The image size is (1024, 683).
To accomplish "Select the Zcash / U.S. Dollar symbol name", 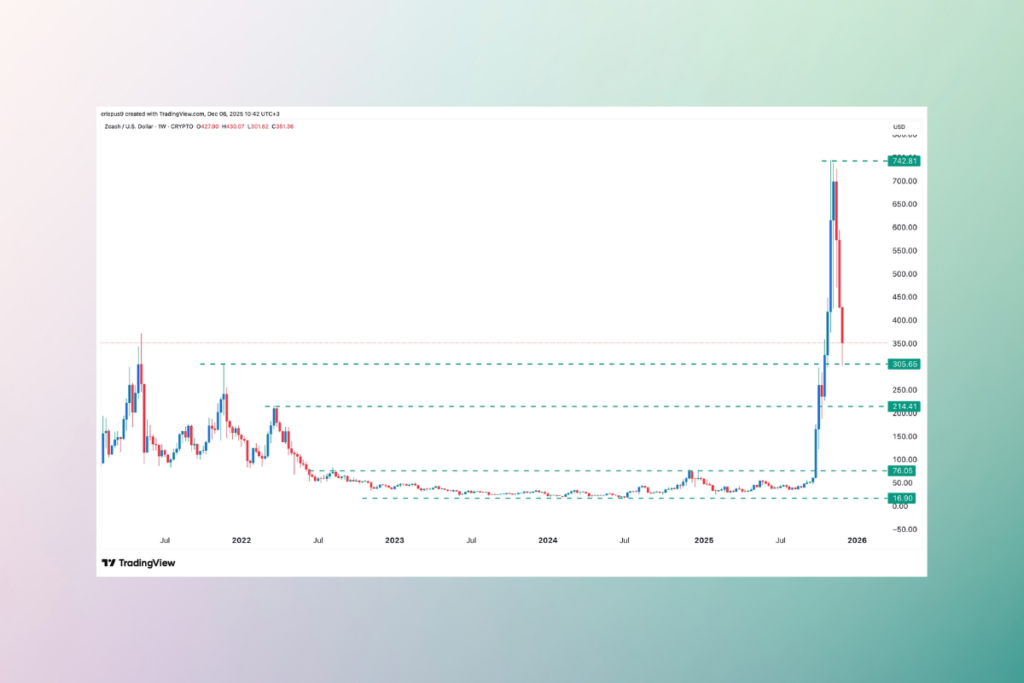I will point(131,127).
